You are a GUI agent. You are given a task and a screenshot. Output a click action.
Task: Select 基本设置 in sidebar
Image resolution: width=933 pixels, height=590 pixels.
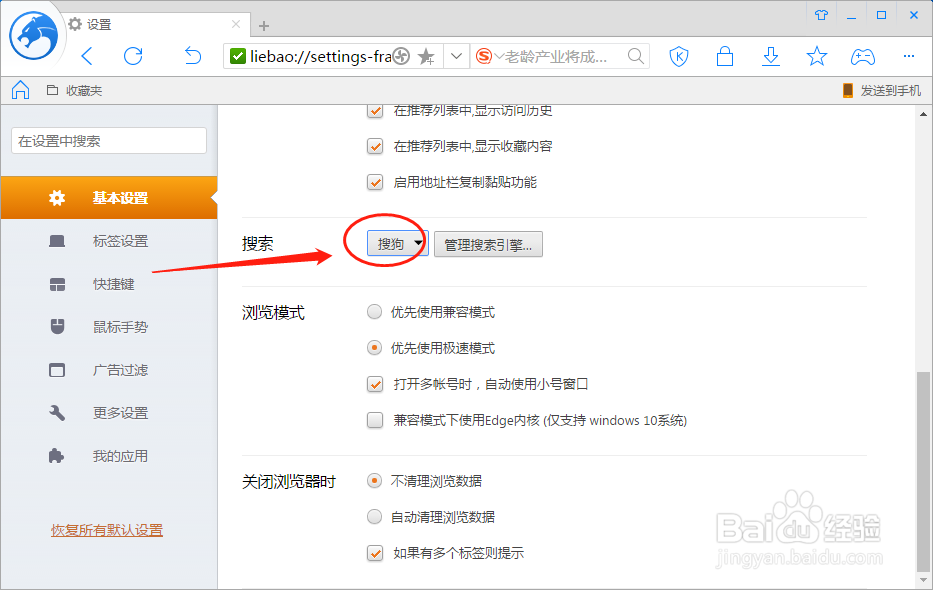pyautogui.click(x=109, y=197)
